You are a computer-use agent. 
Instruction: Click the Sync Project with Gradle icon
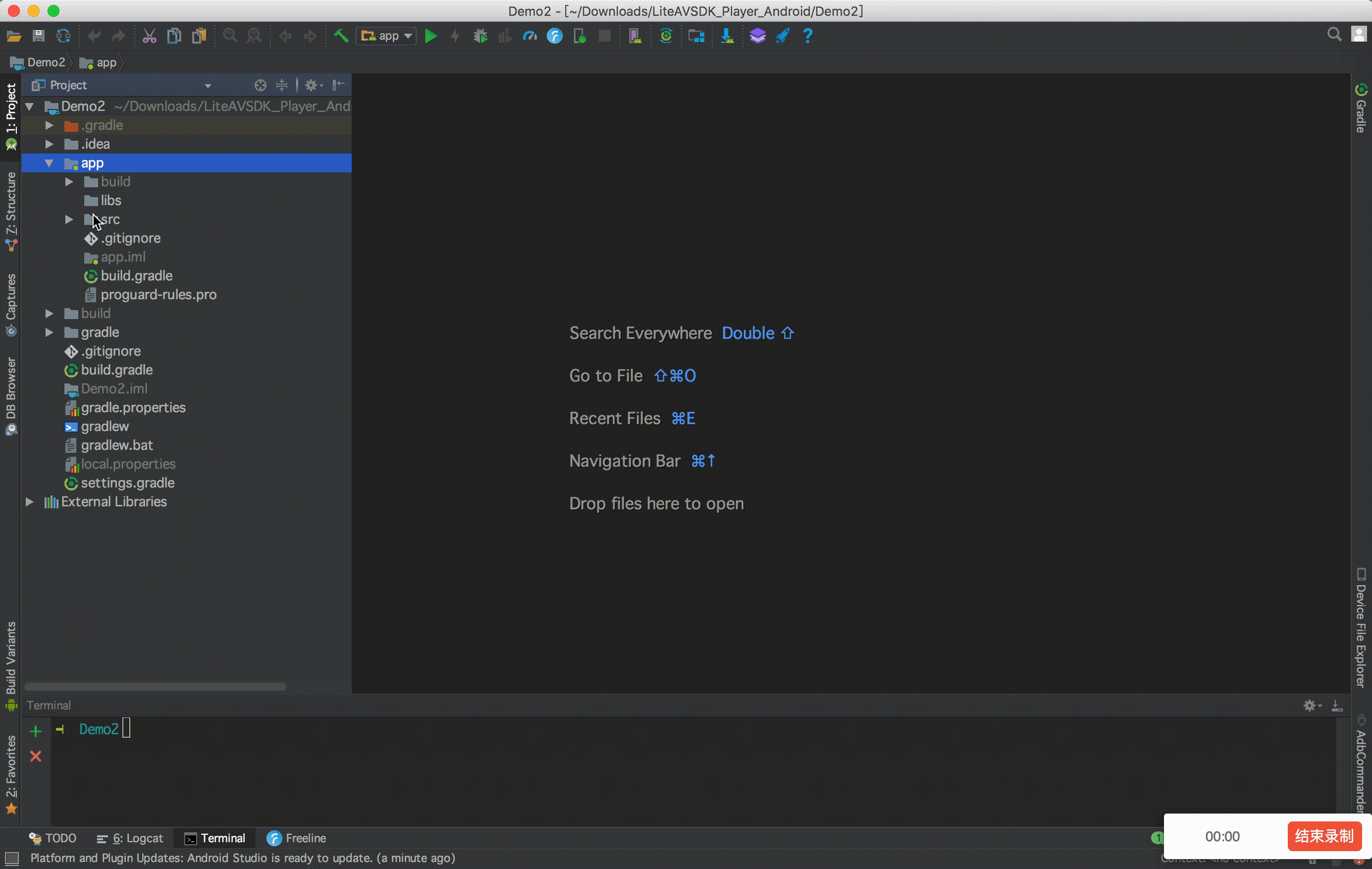click(666, 37)
